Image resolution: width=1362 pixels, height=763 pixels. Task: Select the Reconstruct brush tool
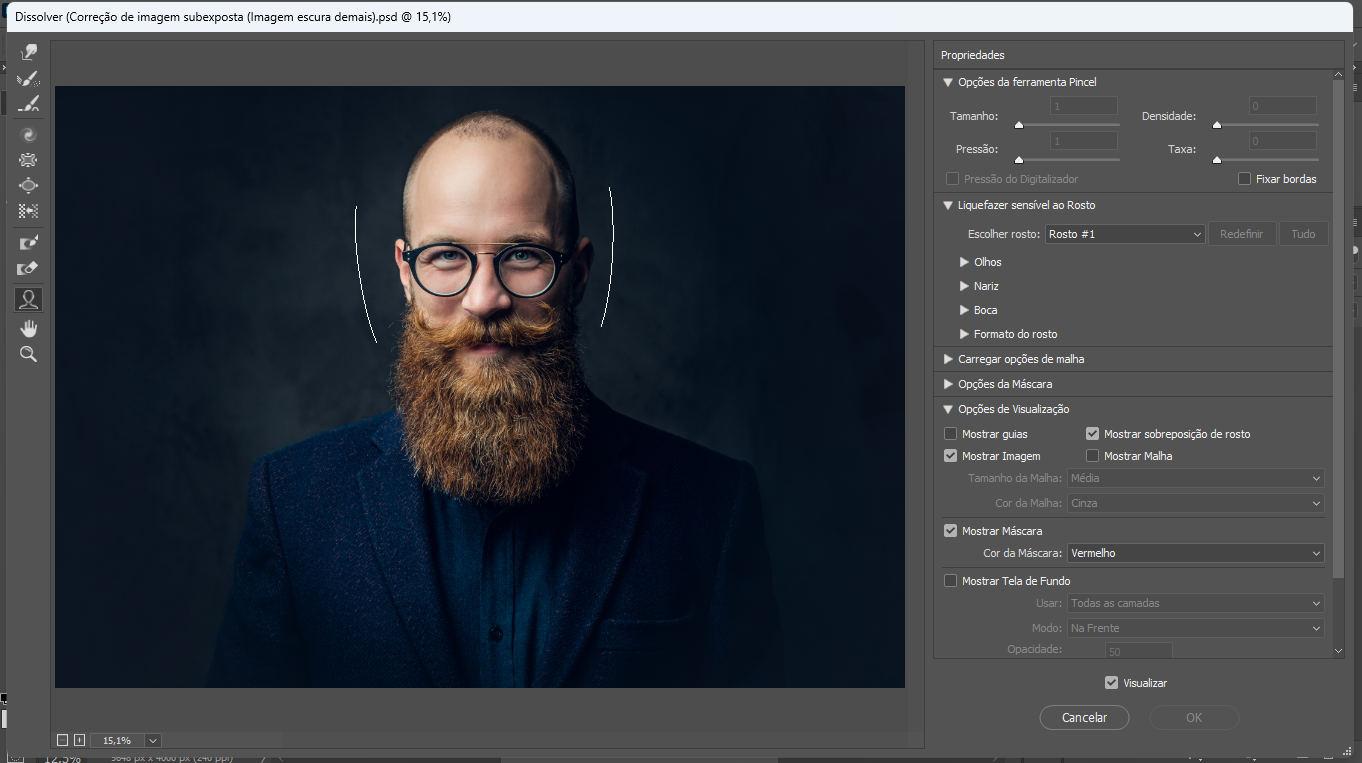point(28,79)
